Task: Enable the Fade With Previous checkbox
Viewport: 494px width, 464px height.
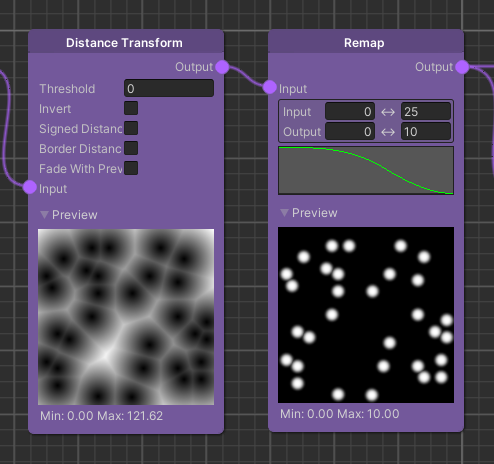Action: (131, 168)
